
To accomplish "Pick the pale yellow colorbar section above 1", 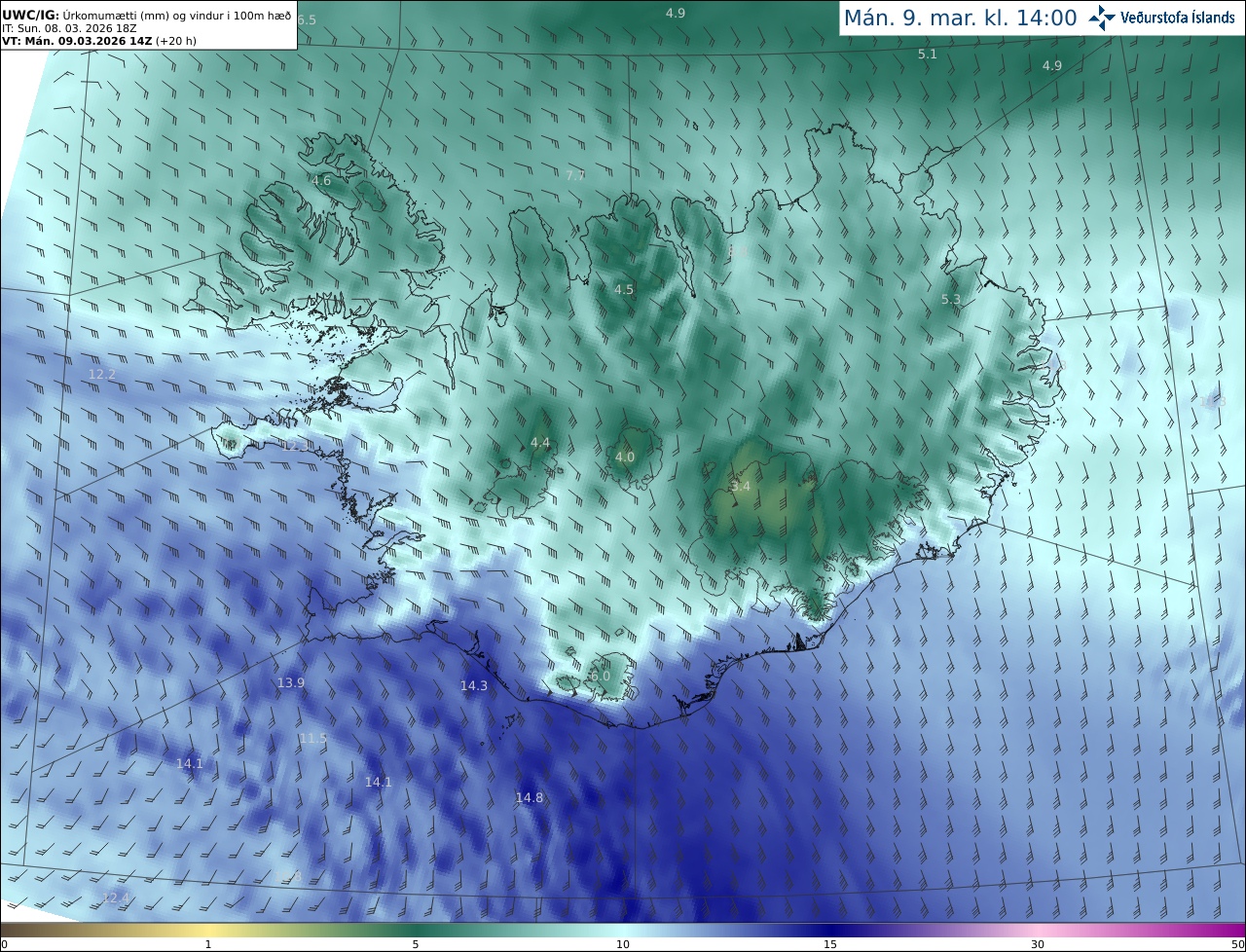I will 208,931.
